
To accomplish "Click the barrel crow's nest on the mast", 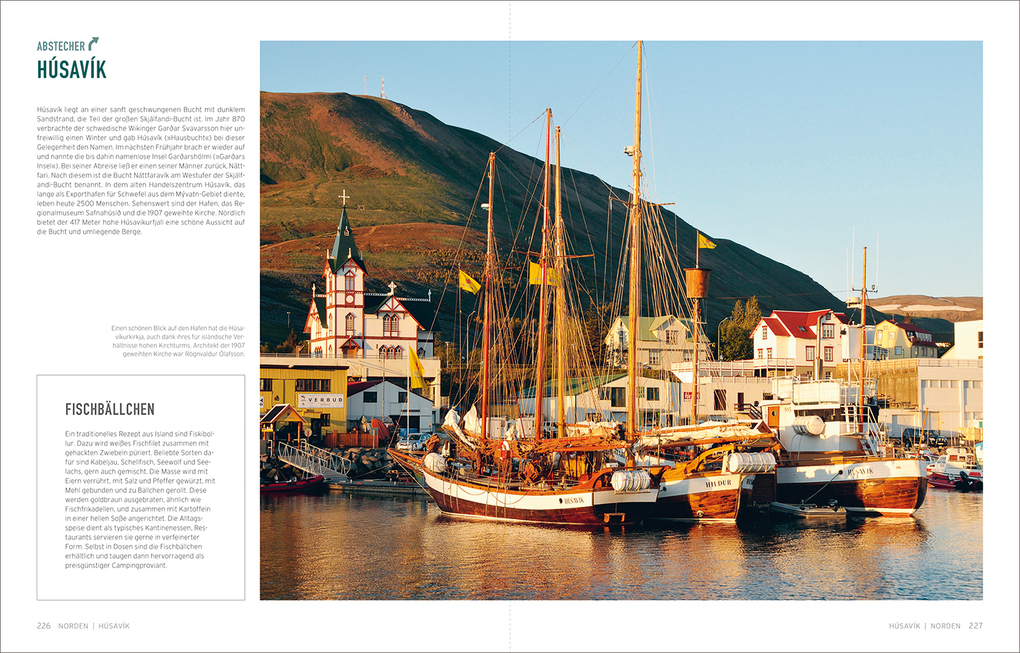I will 697,283.
